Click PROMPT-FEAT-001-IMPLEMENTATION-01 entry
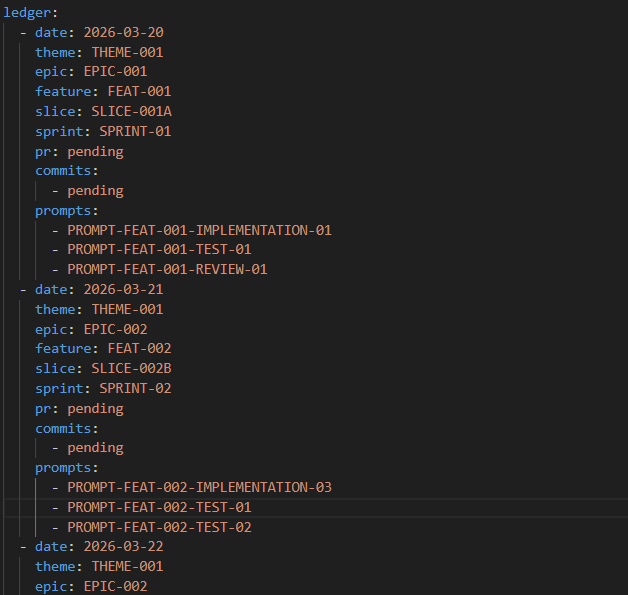The height and width of the screenshot is (595, 628). click(199, 230)
